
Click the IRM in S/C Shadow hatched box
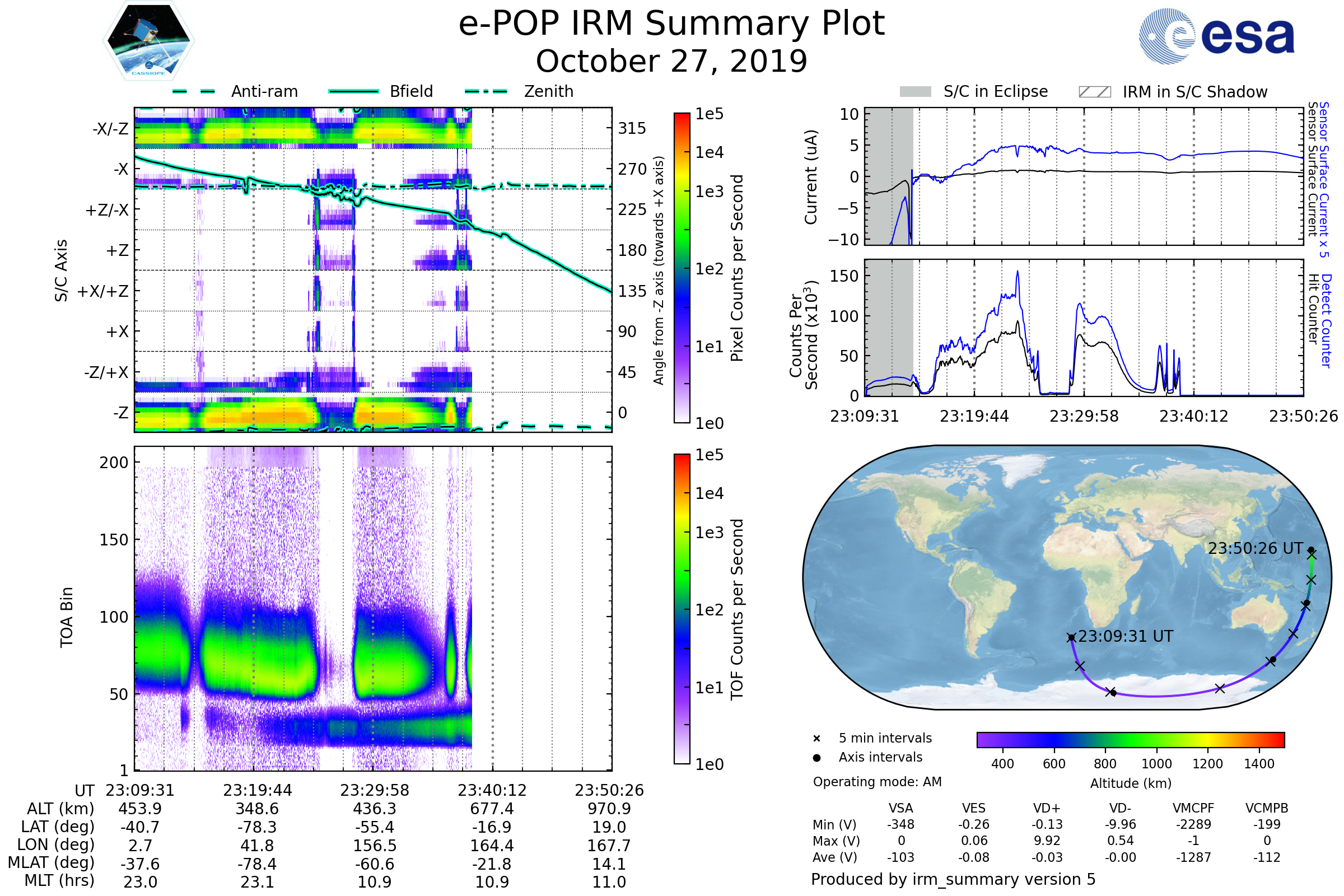point(1094,92)
